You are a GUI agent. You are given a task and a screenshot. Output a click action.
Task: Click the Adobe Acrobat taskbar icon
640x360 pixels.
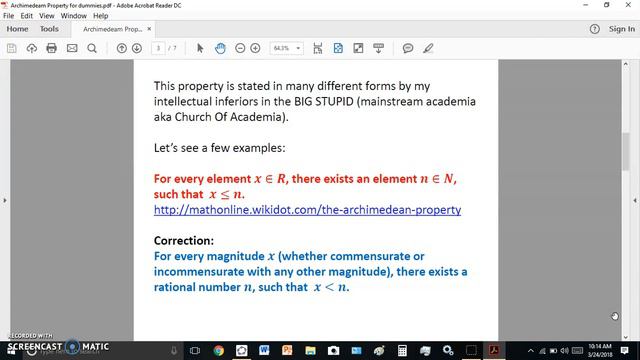[x=494, y=350]
